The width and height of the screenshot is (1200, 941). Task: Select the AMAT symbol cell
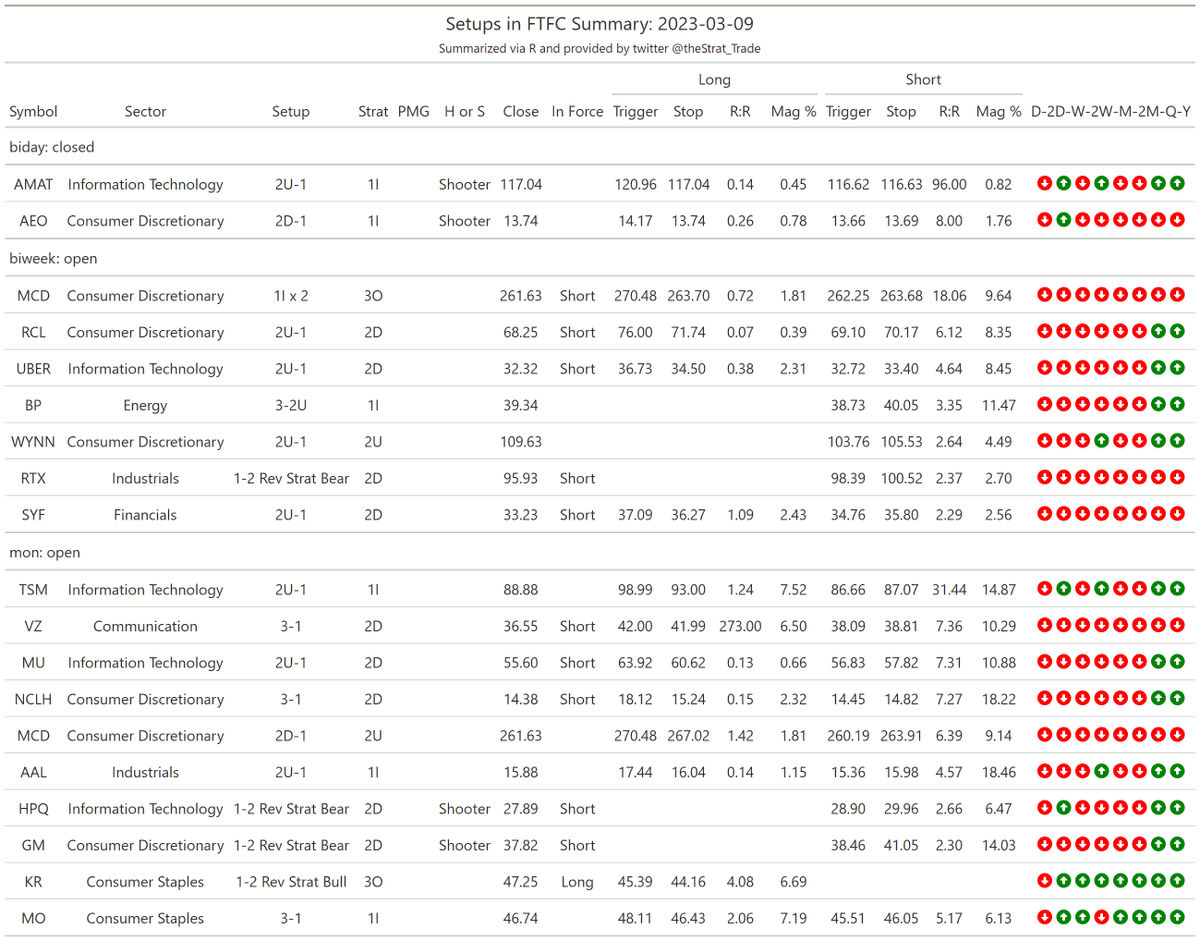coord(33,184)
